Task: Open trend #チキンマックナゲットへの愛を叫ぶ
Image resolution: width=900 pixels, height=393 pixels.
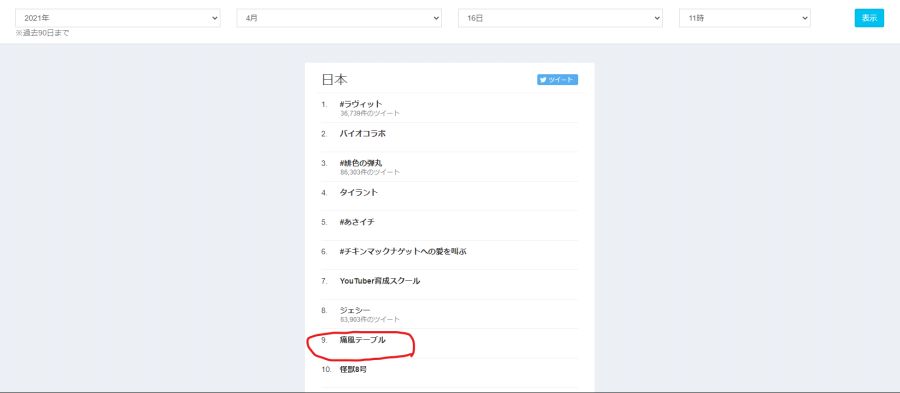Action: [x=403, y=251]
